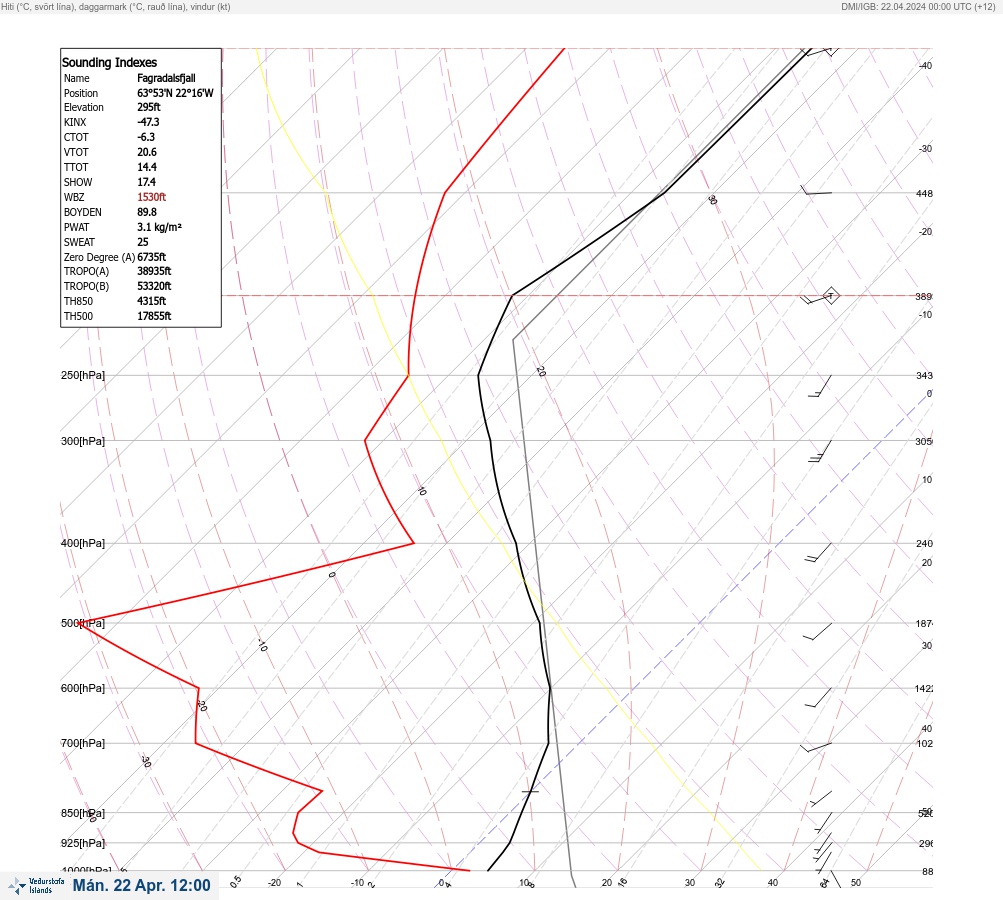Click the wind barb at the 500 hPa level

pos(817,631)
